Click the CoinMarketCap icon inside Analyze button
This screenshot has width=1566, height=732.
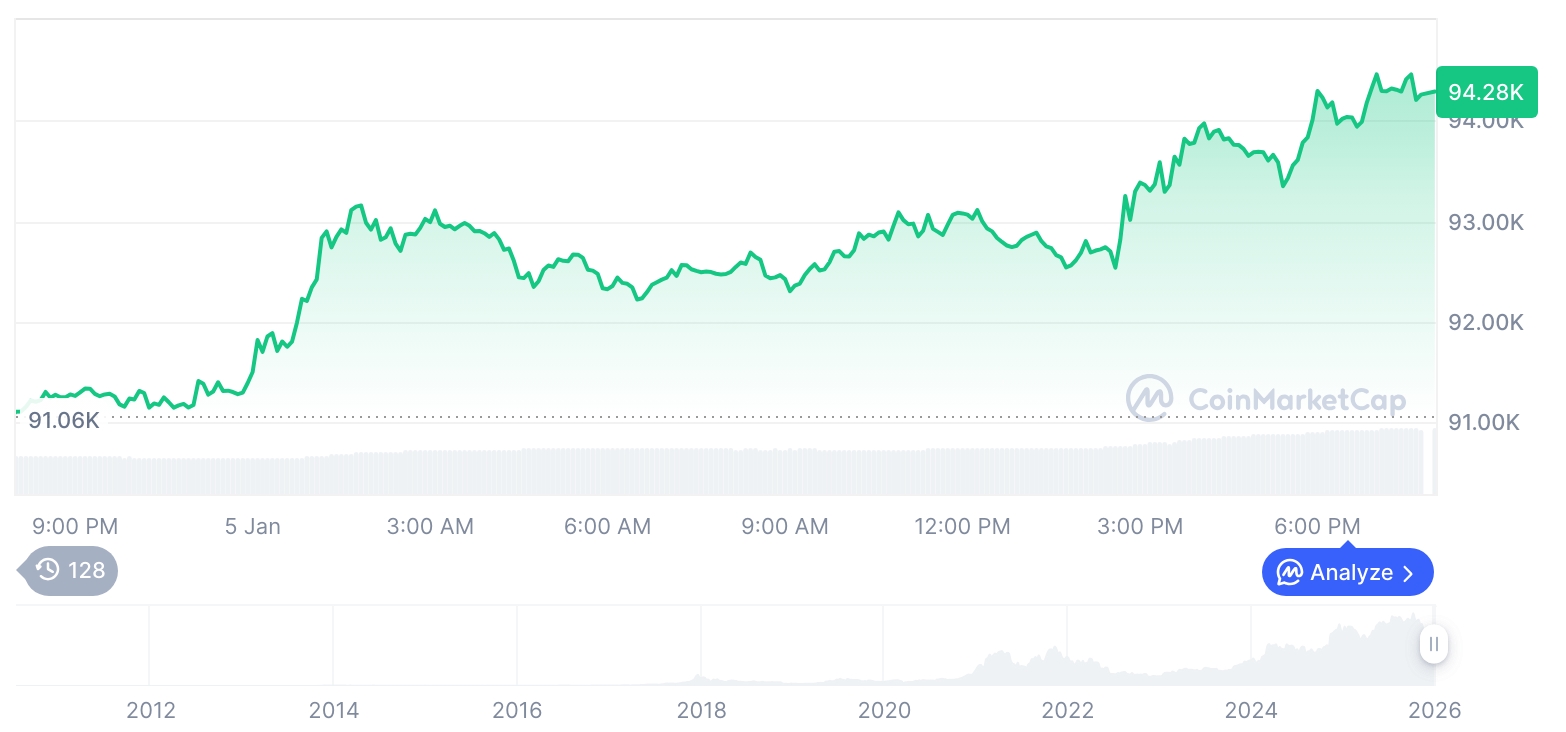click(1290, 573)
